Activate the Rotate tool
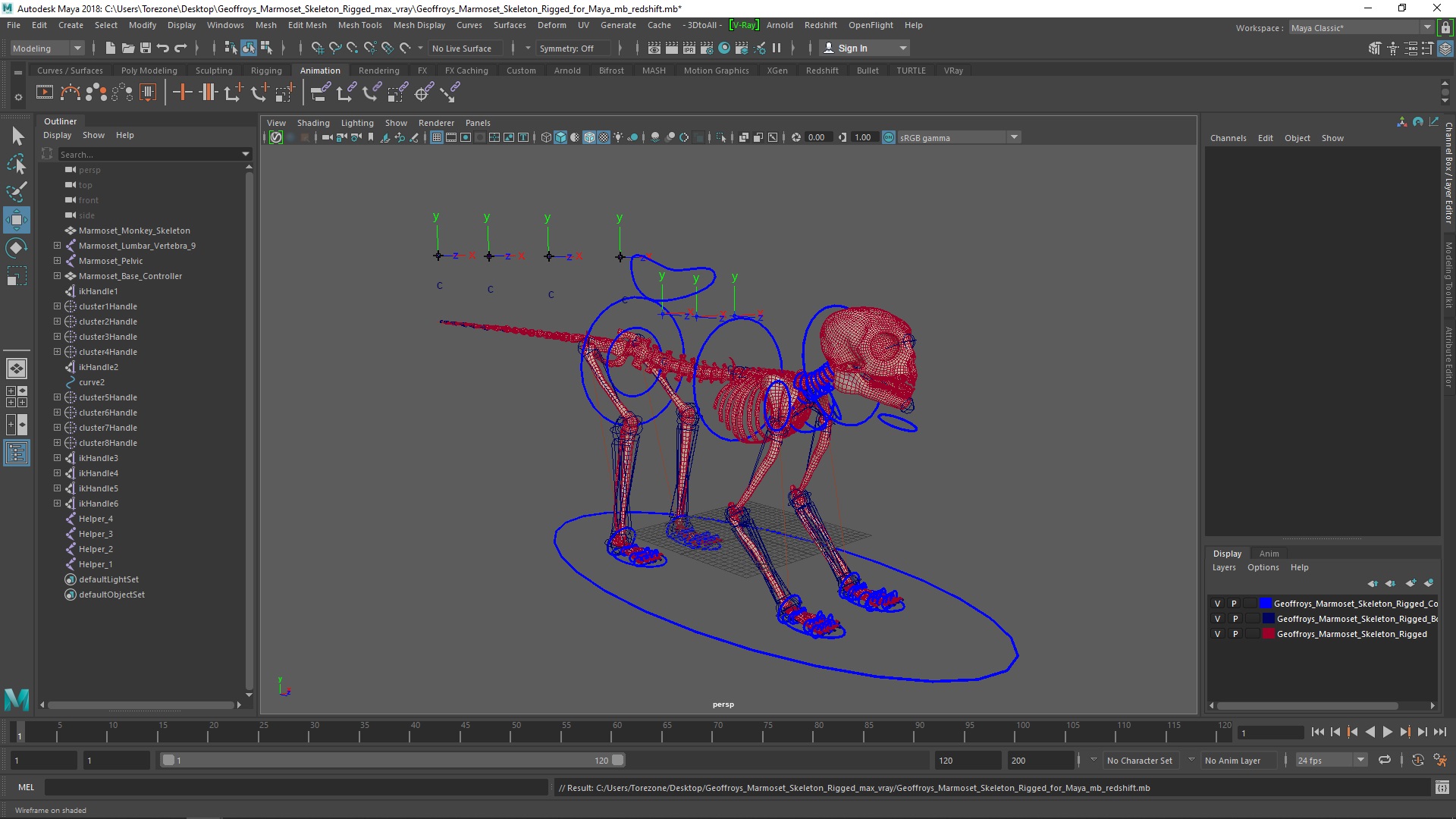Image resolution: width=1456 pixels, height=819 pixels. tap(17, 248)
